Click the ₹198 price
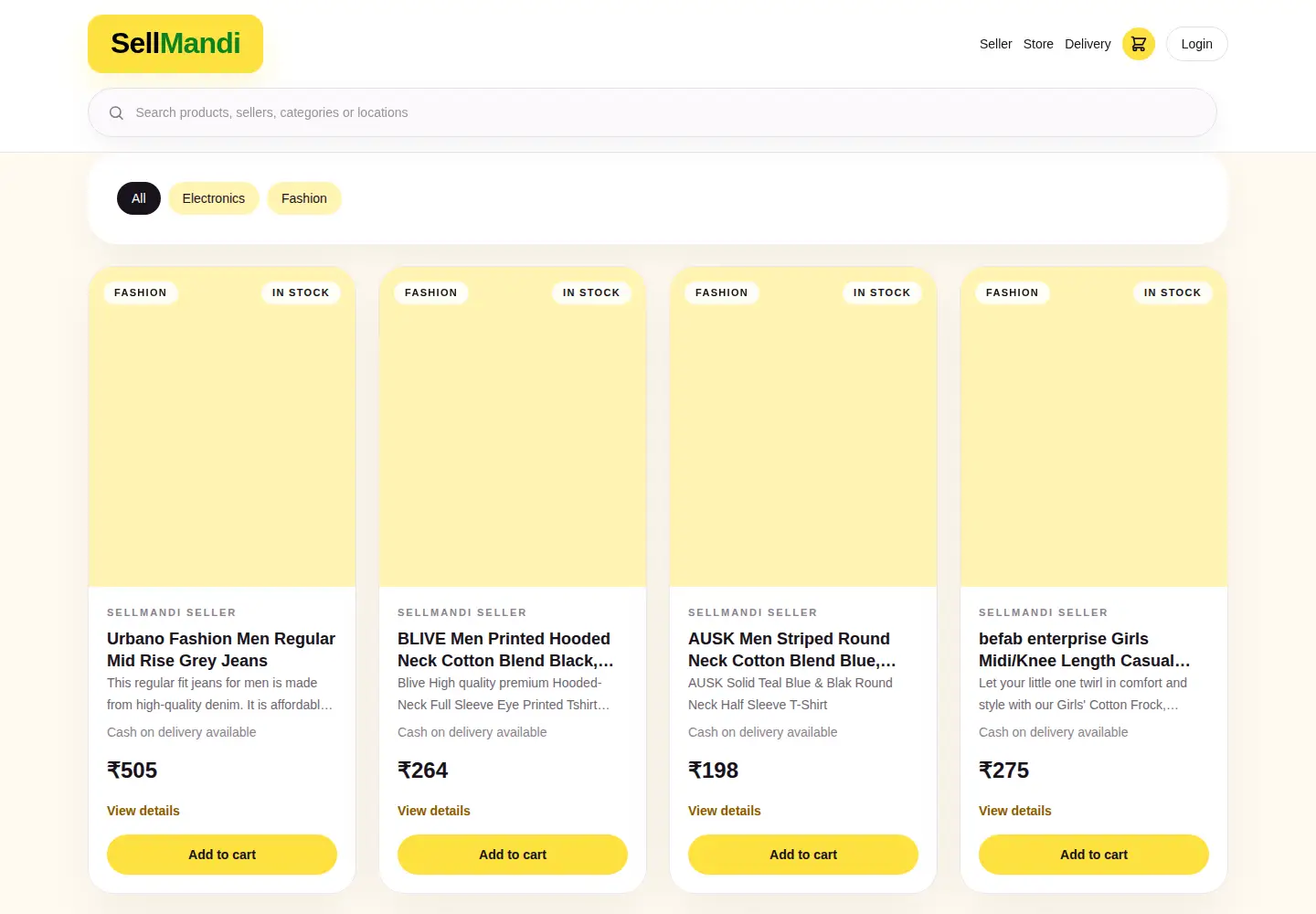The image size is (1316, 914). coord(714,771)
